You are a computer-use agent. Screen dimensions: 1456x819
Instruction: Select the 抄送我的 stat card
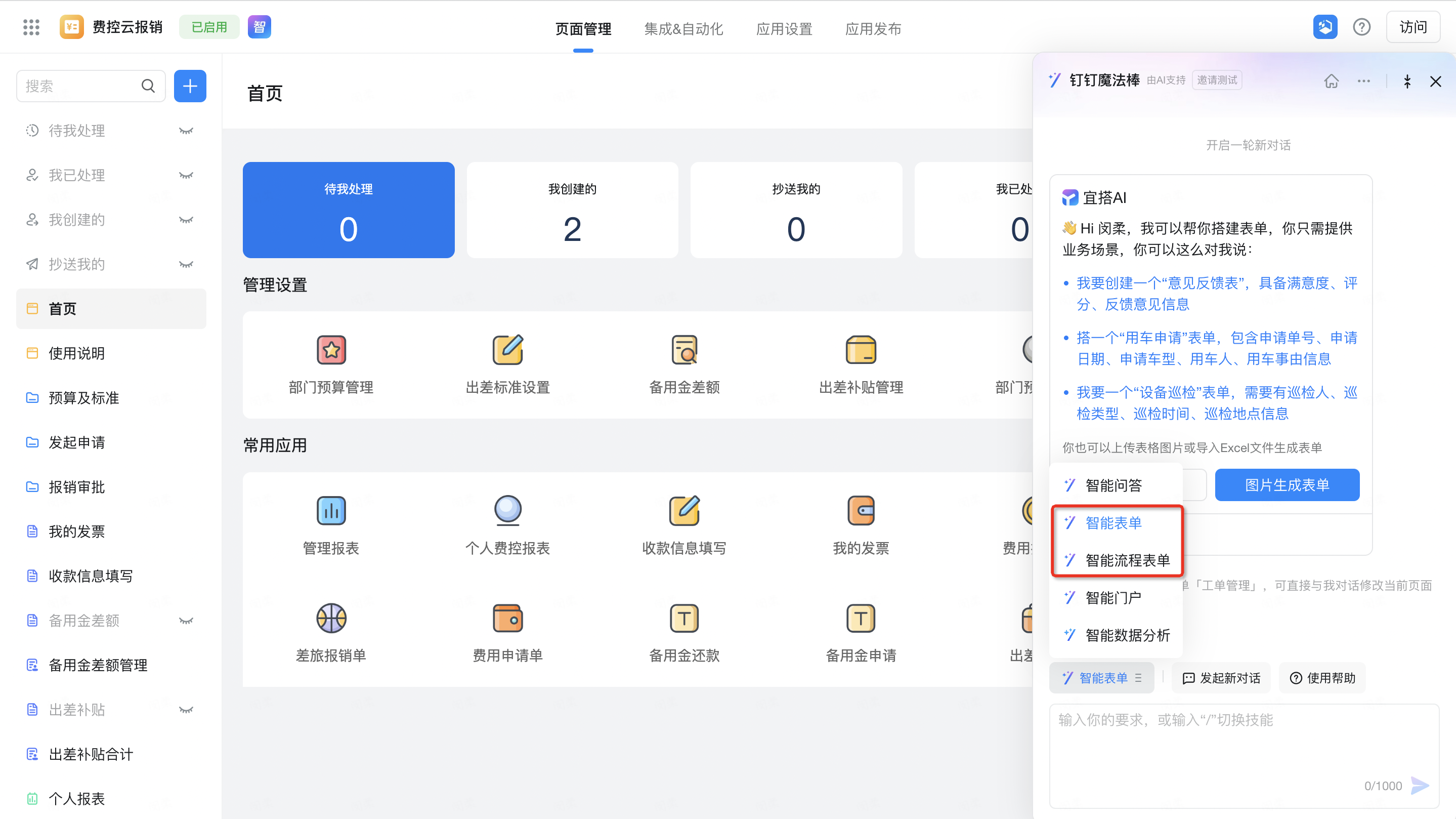(x=796, y=210)
